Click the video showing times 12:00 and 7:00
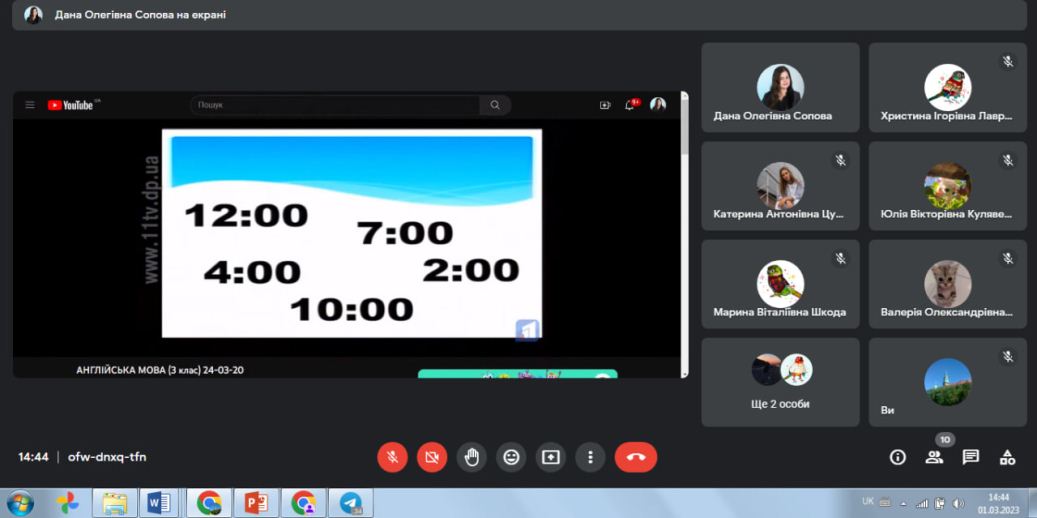1037x518 pixels. click(352, 234)
